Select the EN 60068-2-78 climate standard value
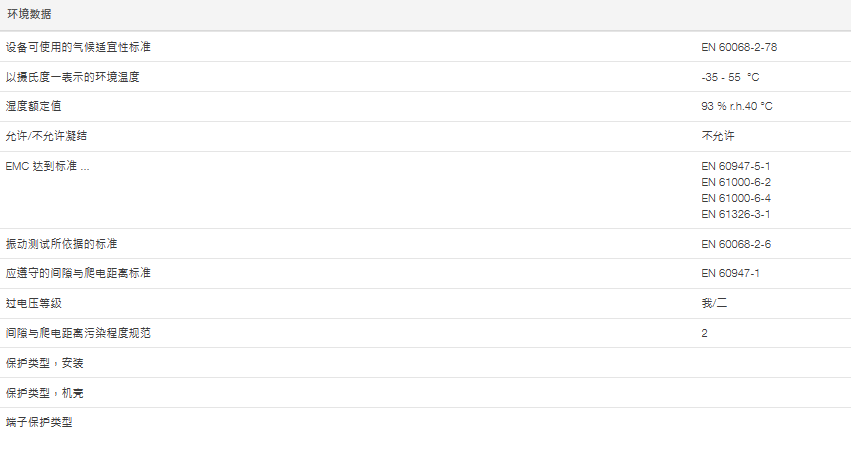The image size is (851, 452). [739, 47]
